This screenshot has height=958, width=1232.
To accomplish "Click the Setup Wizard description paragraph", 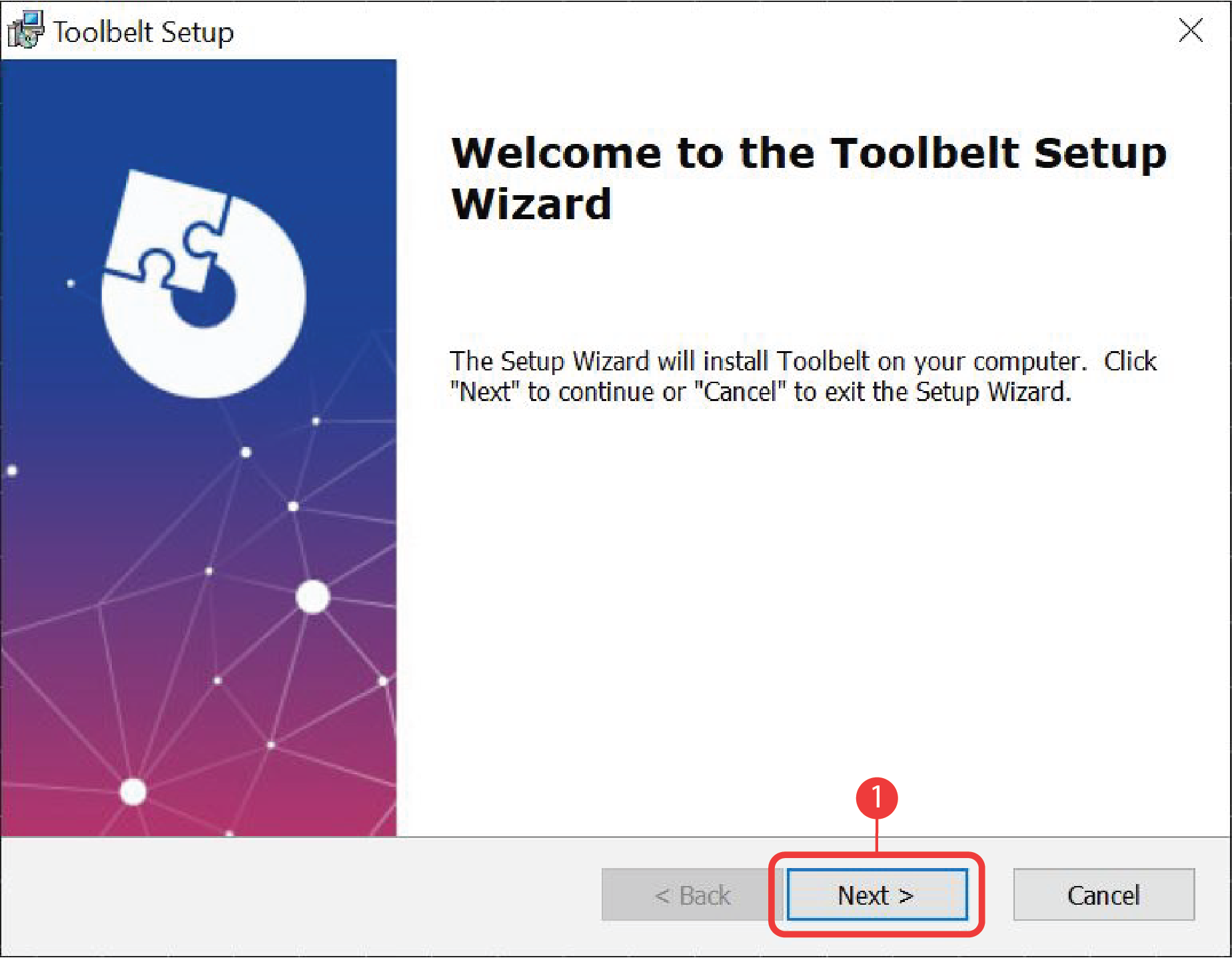I will [x=800, y=376].
